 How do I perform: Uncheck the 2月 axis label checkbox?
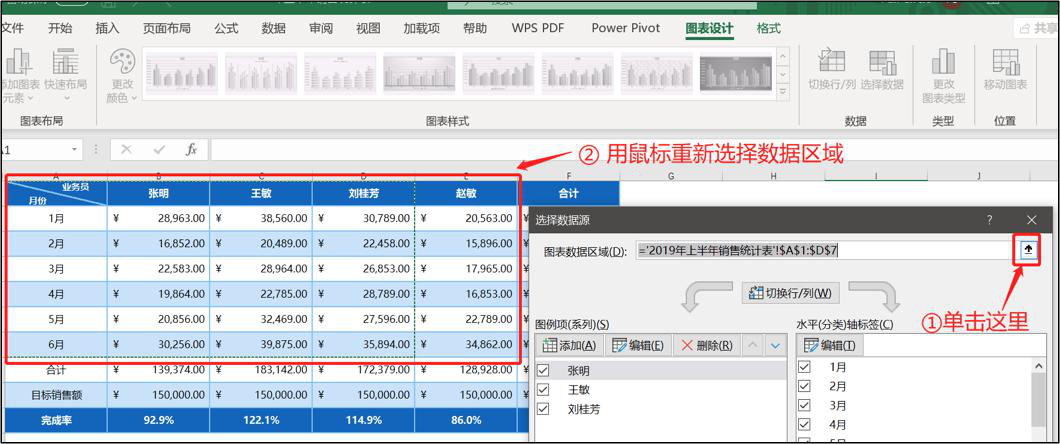click(x=804, y=387)
